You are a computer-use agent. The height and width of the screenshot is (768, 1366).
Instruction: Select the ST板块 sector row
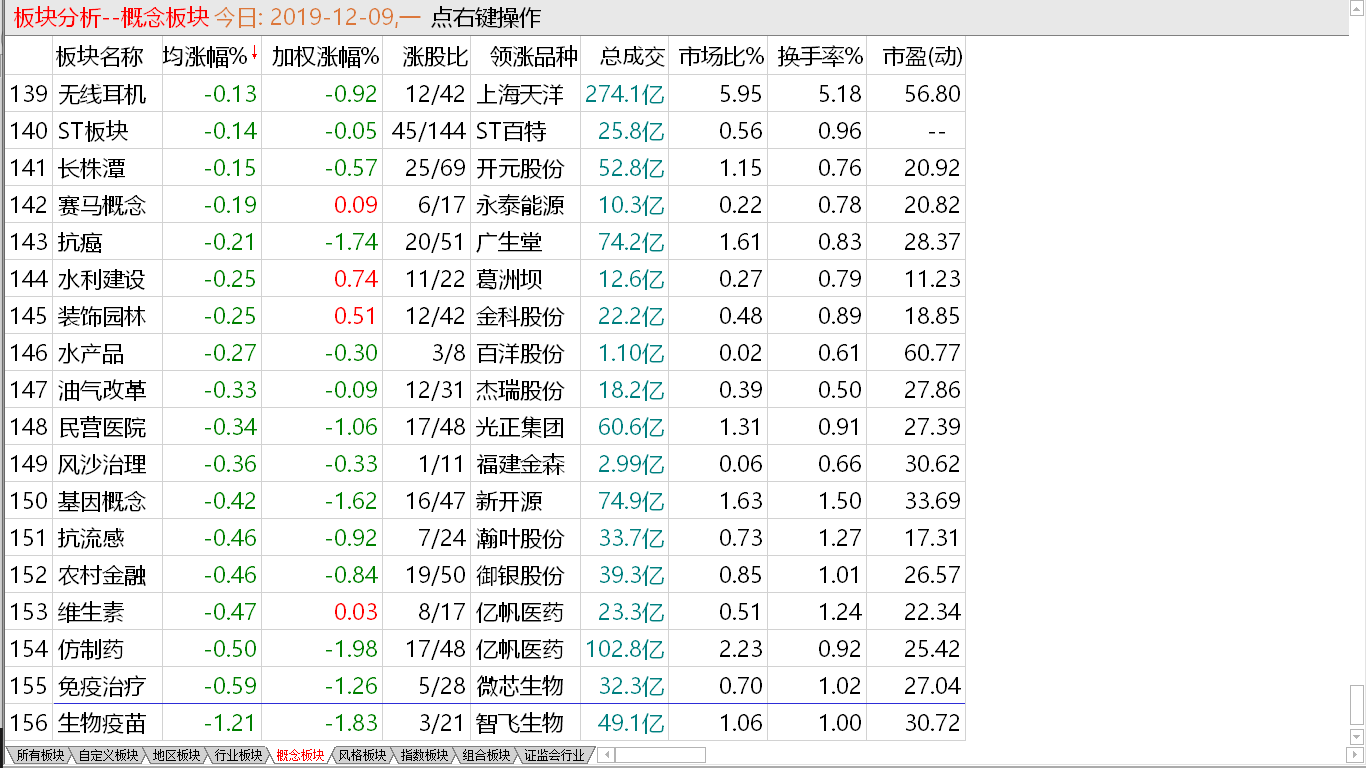485,131
